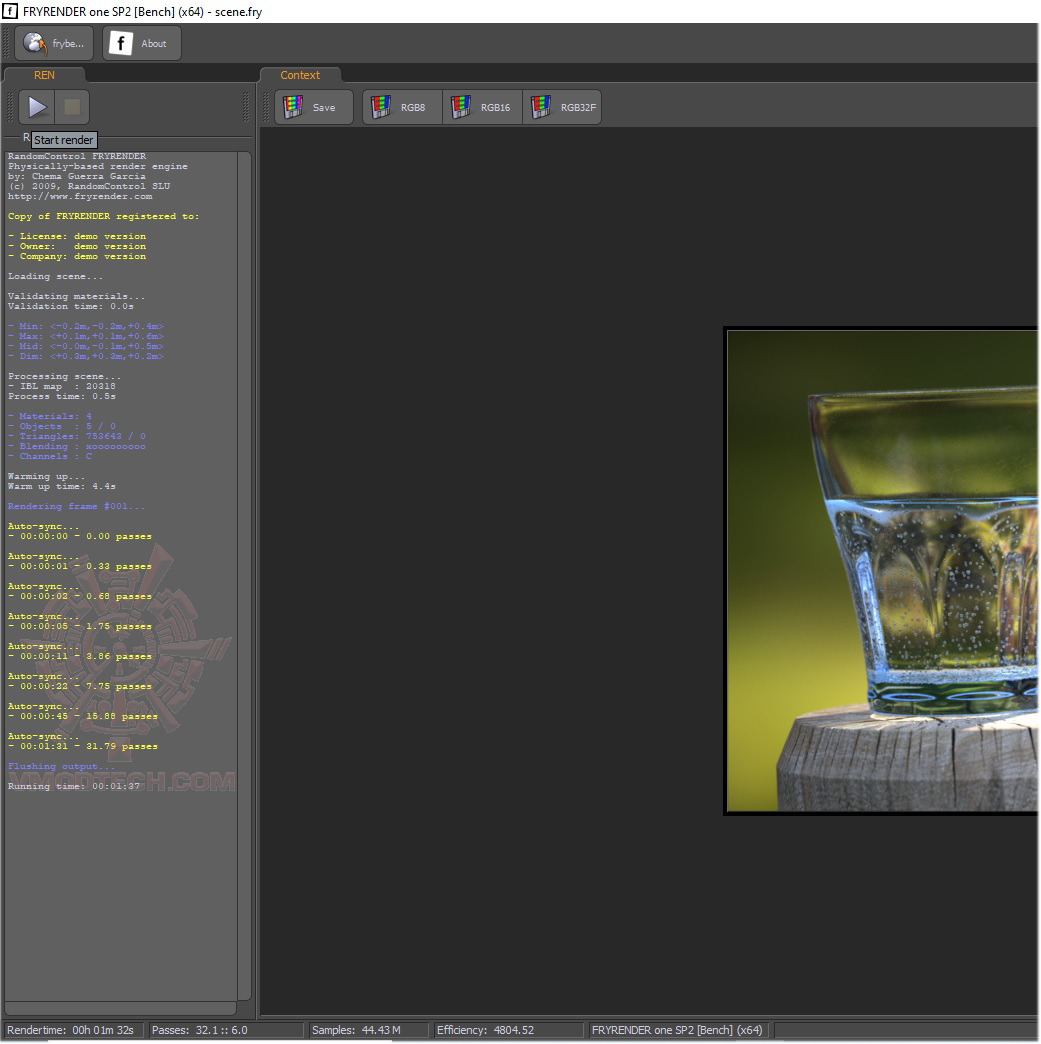The width and height of the screenshot is (1041, 1044).
Task: Click the 'Flushing output...' log line
Action: tap(61, 766)
